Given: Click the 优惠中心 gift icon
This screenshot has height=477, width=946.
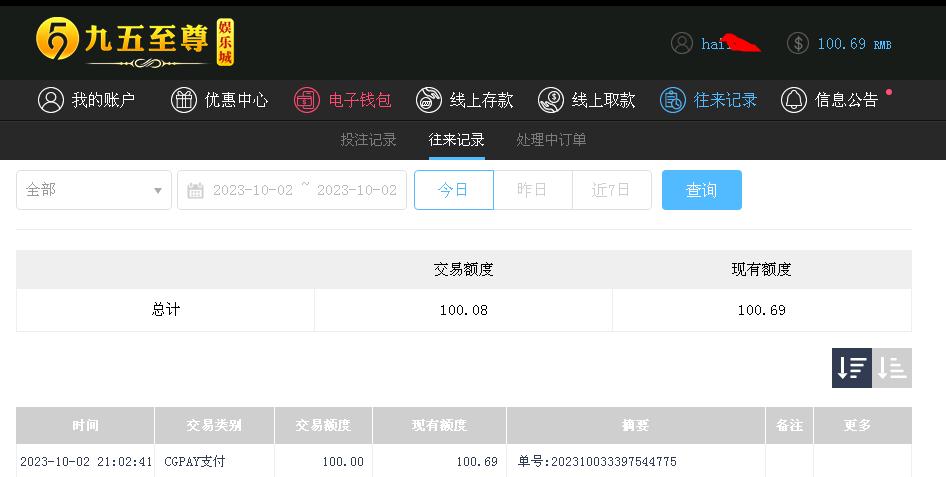Looking at the screenshot, I should click(x=184, y=100).
